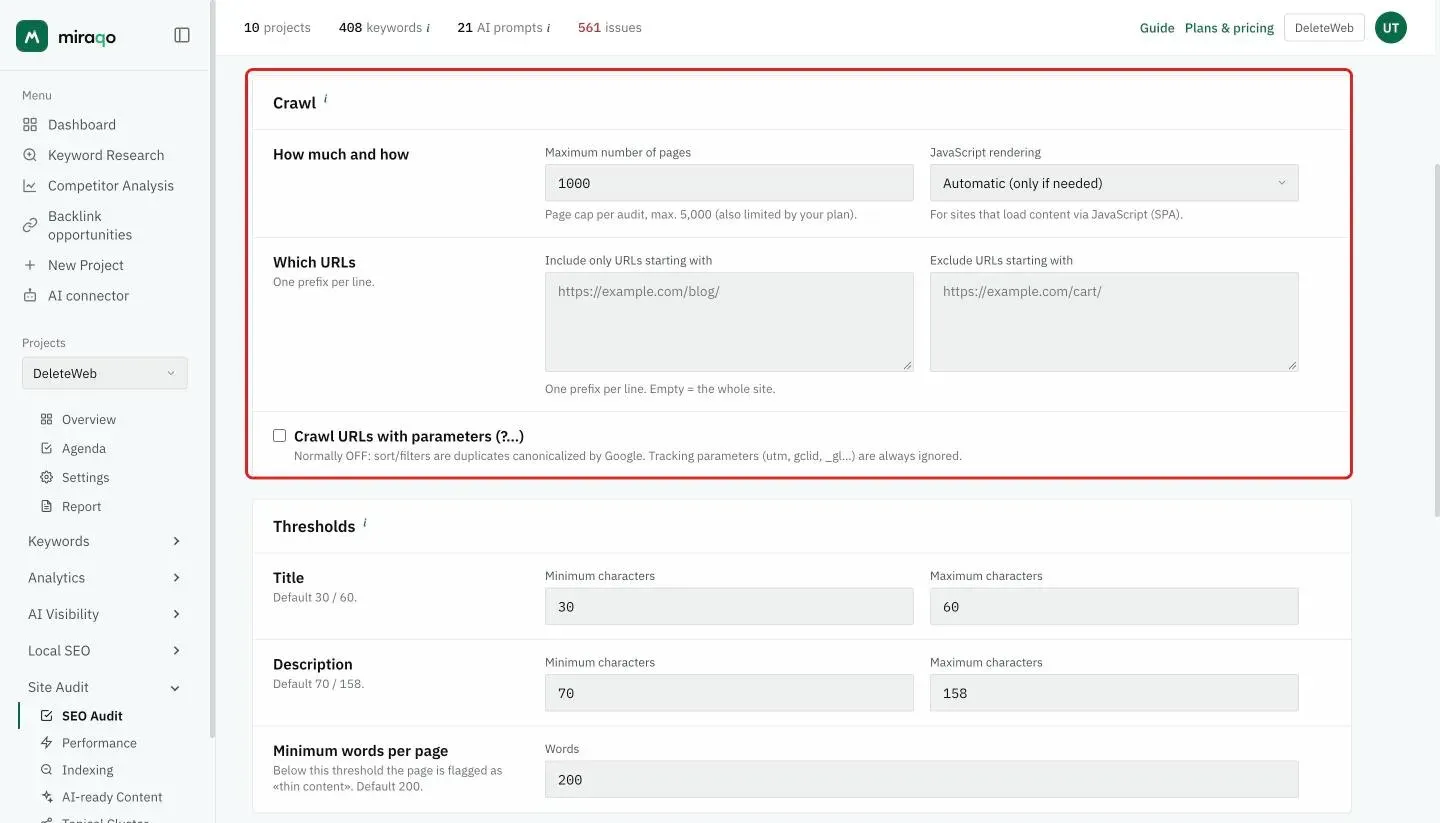
Task: Collapse the Site Audit section
Action: click(x=104, y=687)
